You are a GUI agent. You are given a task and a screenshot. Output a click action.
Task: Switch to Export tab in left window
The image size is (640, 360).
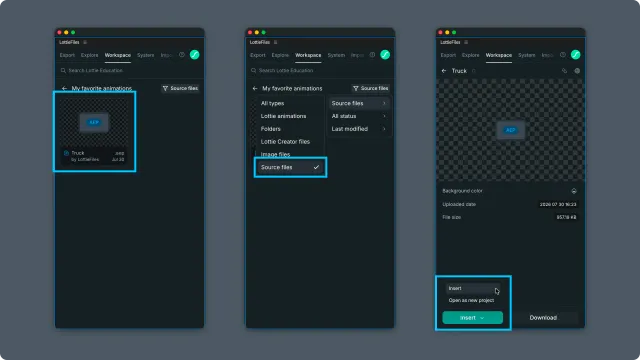pyautogui.click(x=67, y=55)
